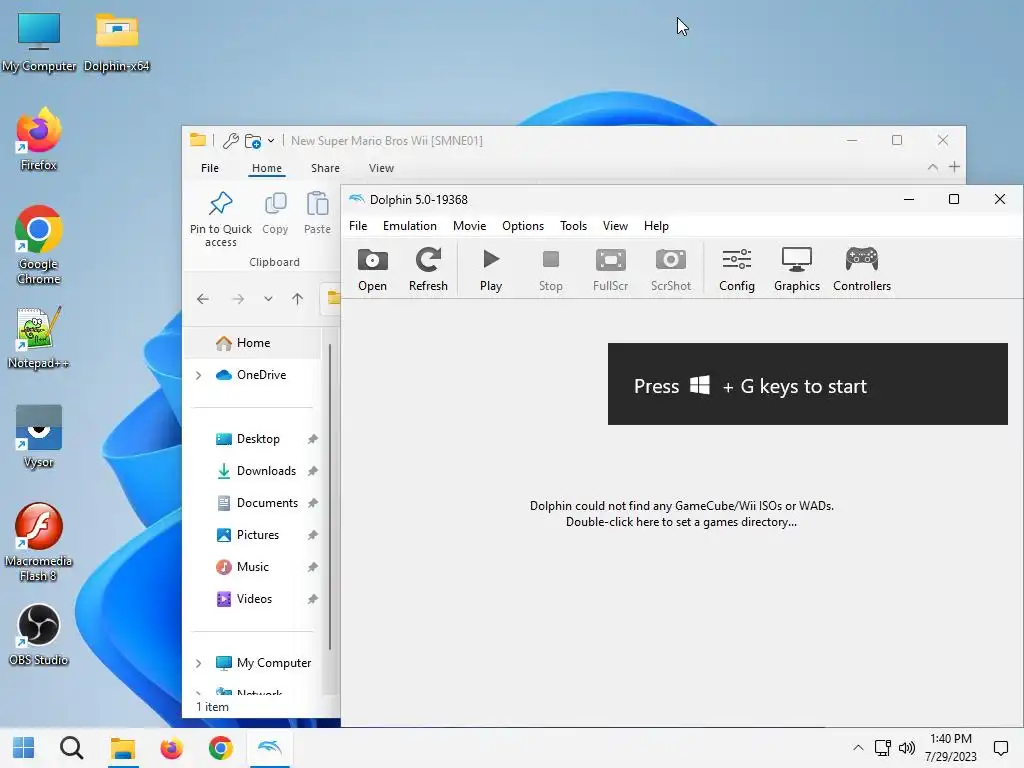
Task: Open the Windows Start menu
Action: click(x=24, y=748)
